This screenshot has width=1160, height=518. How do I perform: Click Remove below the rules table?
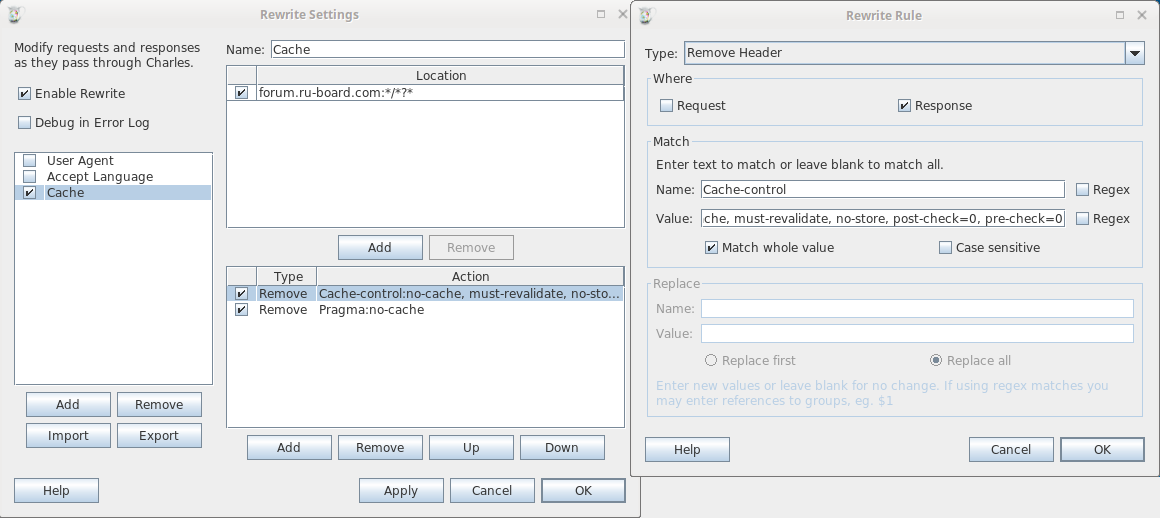point(380,448)
